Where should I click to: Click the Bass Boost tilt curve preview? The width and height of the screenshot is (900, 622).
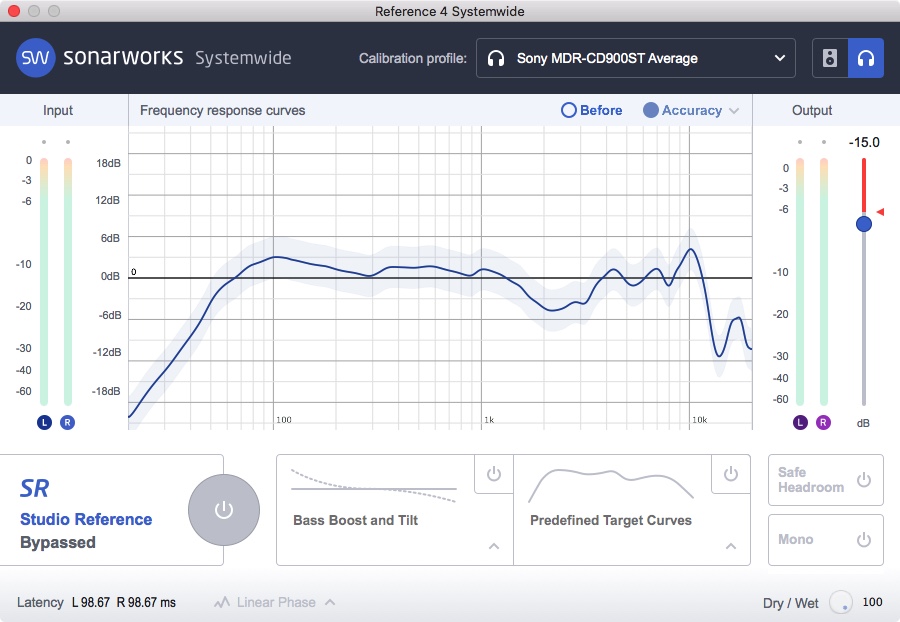374,487
